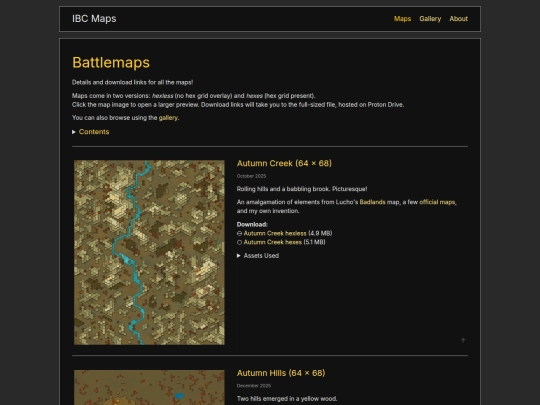
Task: Click the back-to-top arrow icon
Action: [463, 340]
